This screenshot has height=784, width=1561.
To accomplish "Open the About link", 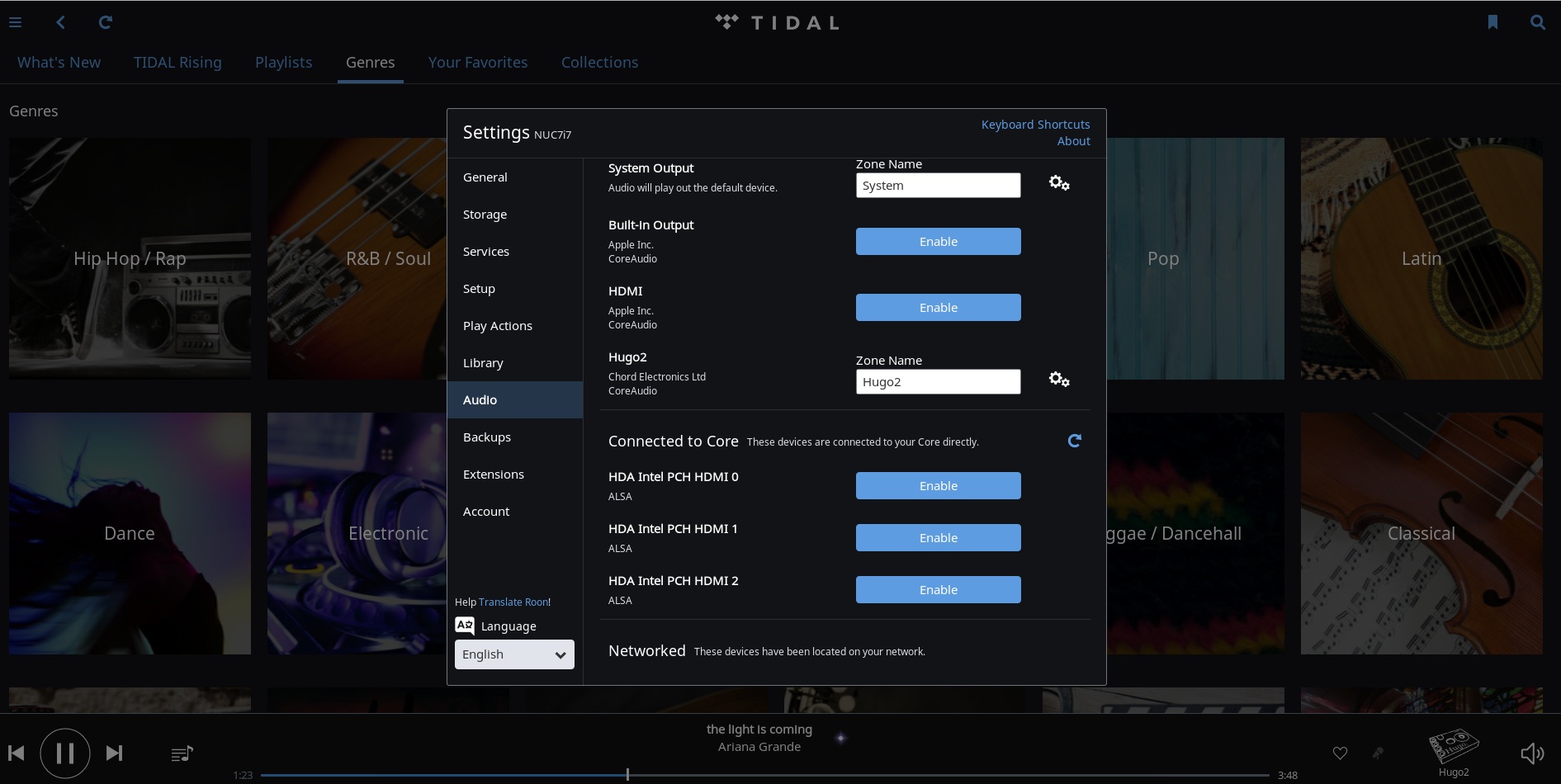I will coord(1074,141).
